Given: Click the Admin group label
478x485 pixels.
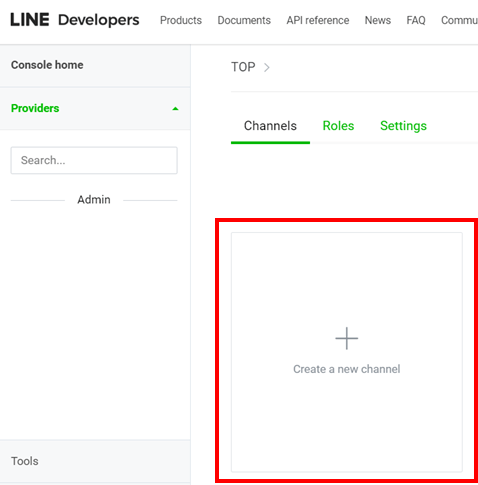Looking at the screenshot, I should tap(94, 200).
